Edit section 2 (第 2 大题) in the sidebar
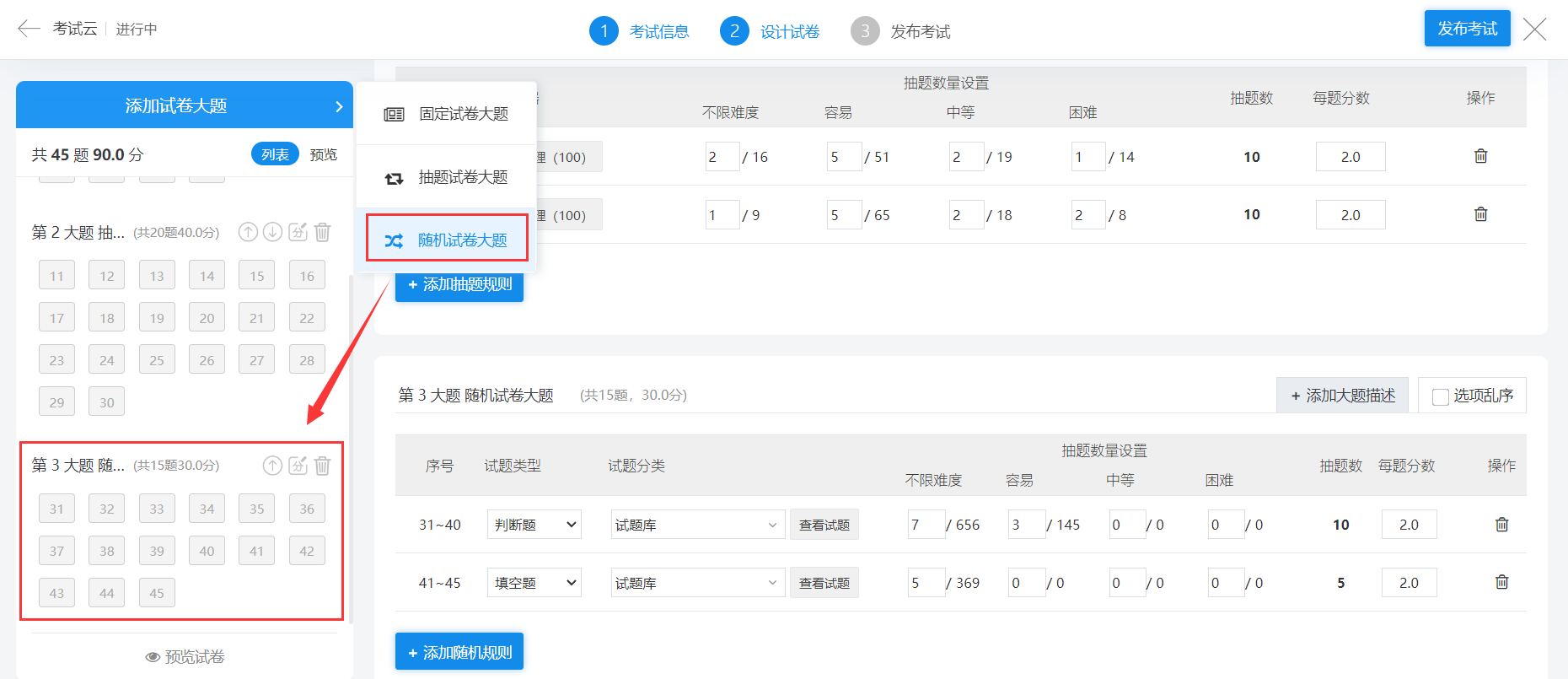 (298, 232)
